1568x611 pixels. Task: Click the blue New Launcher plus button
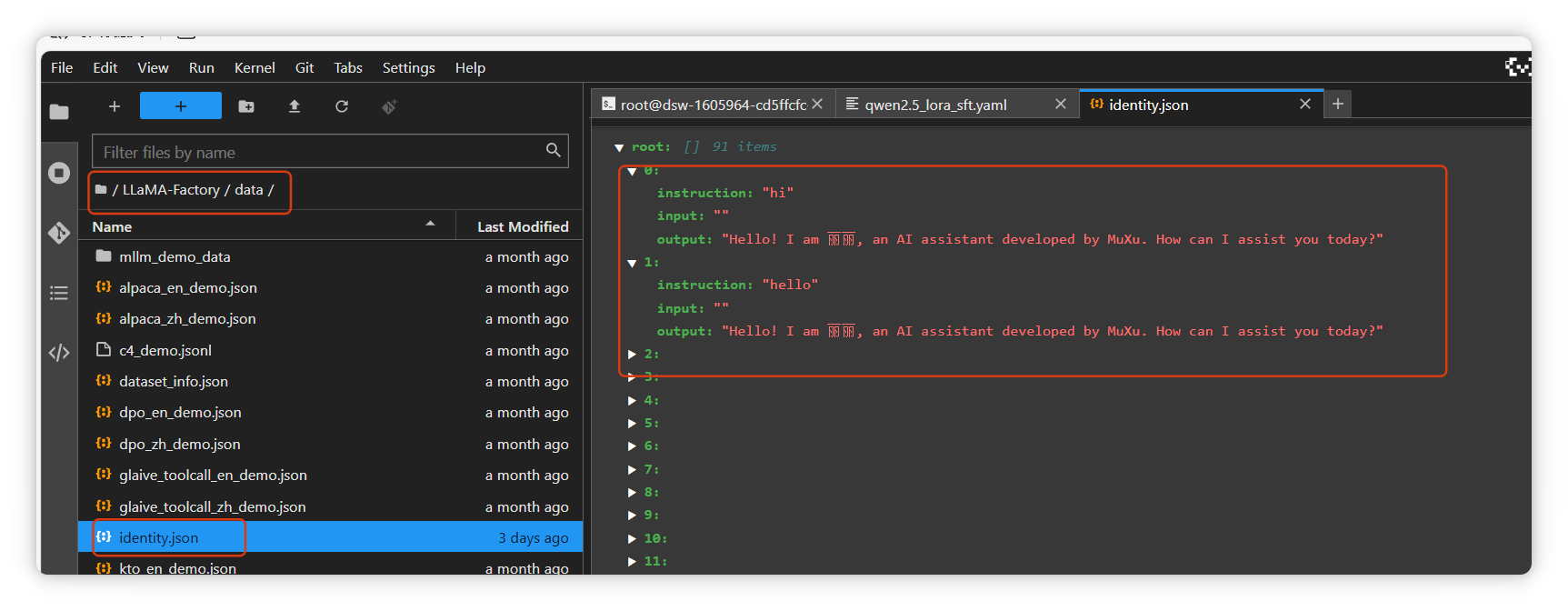[x=181, y=105]
